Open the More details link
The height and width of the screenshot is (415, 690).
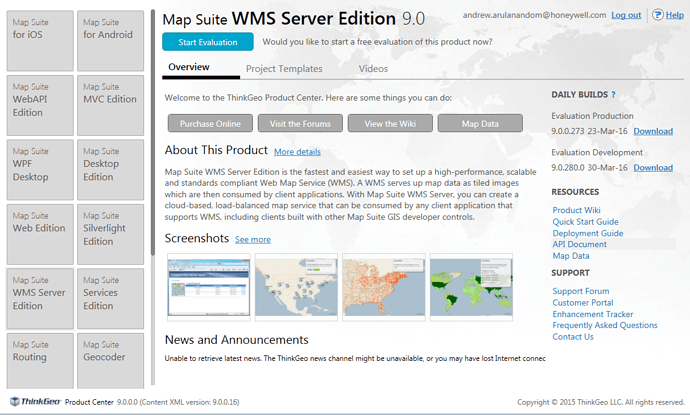tap(297, 152)
